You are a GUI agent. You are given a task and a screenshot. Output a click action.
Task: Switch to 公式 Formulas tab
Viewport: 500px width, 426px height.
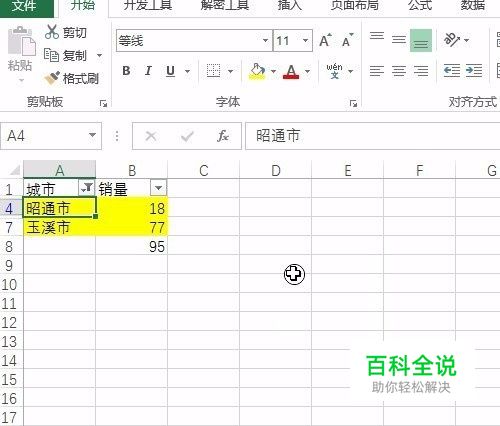point(420,5)
